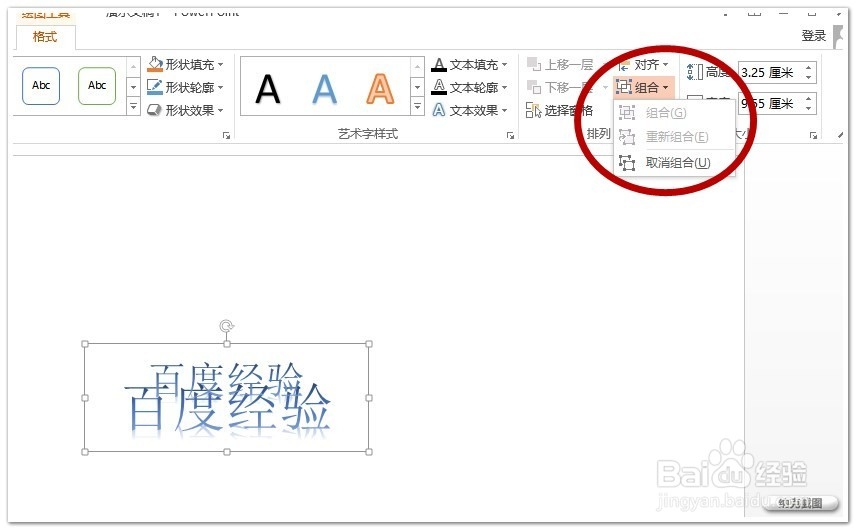Switch to the 格式 ribbon tab
Image resolution: width=856 pixels, height=530 pixels.
pyautogui.click(x=45, y=37)
